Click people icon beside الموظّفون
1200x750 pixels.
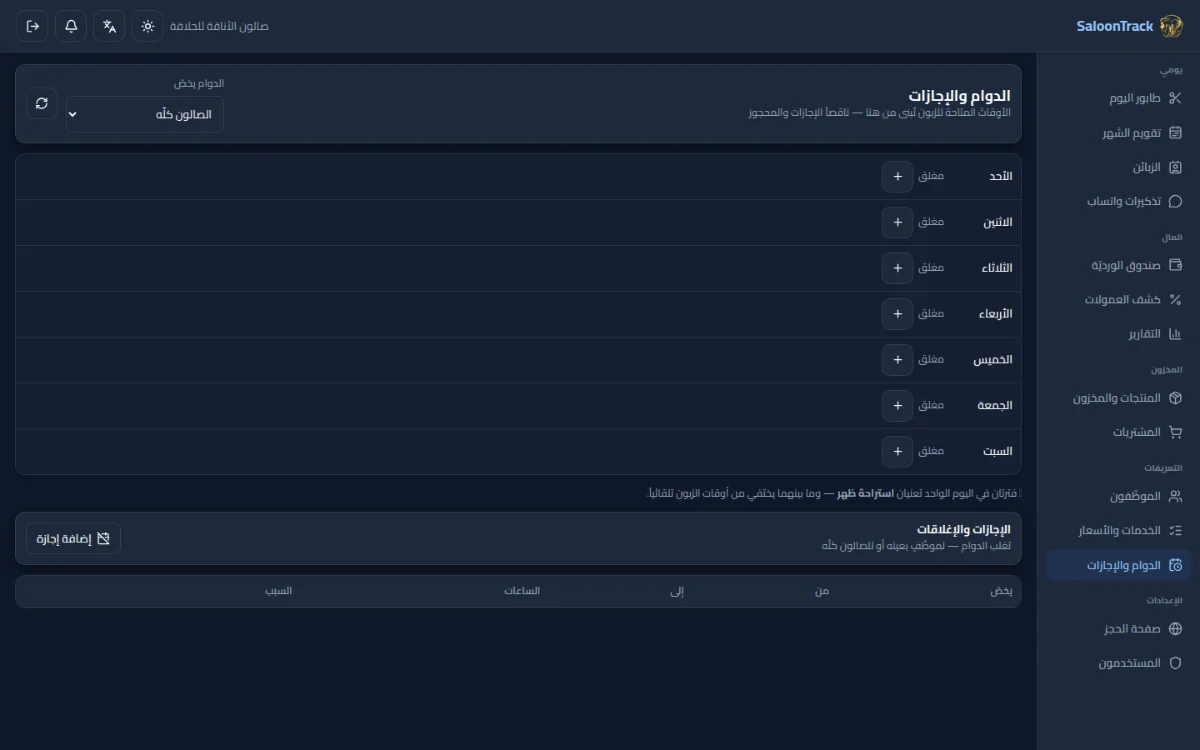point(1175,496)
